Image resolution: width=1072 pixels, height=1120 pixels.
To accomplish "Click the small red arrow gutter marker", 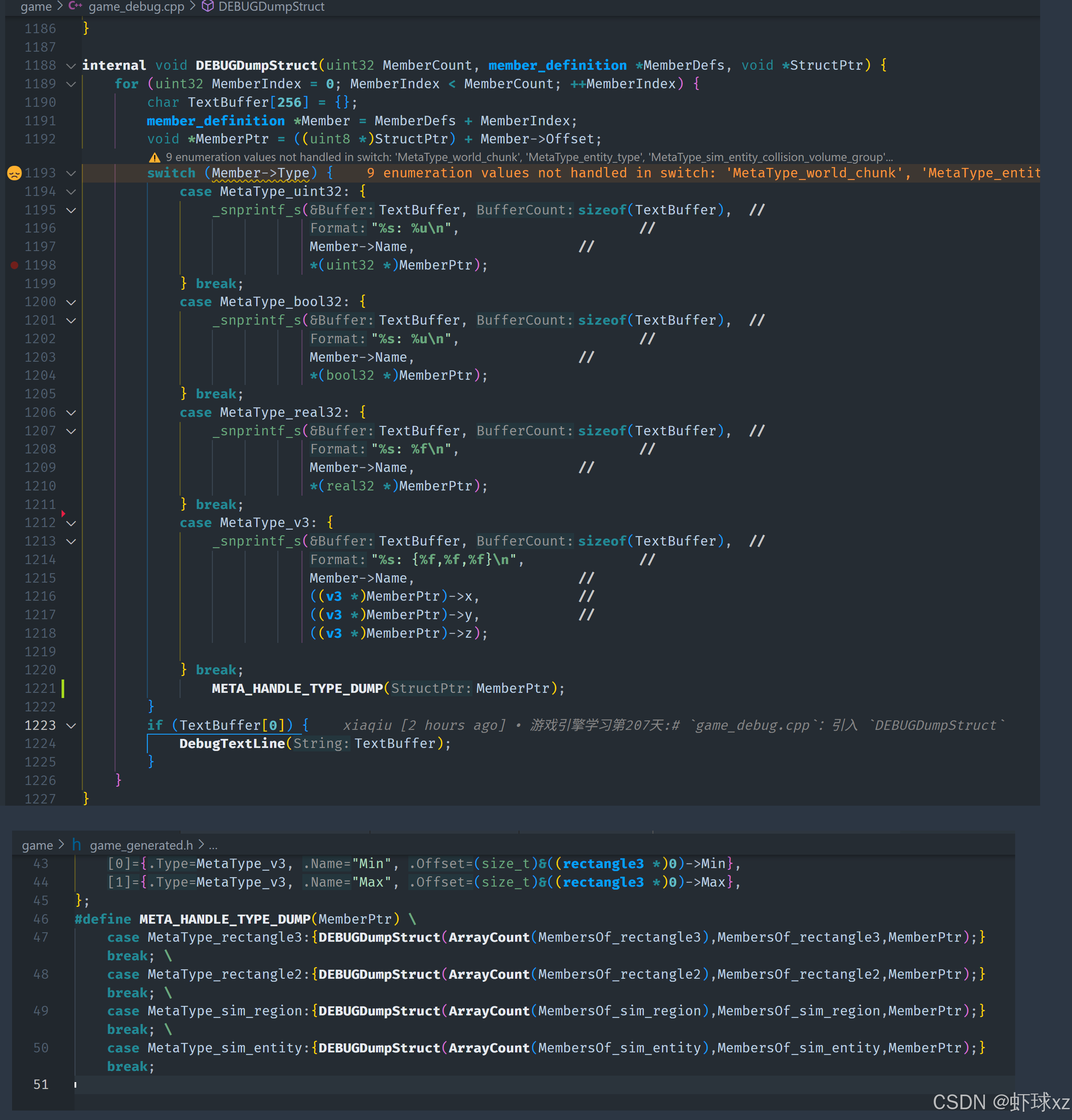I will click(x=63, y=514).
